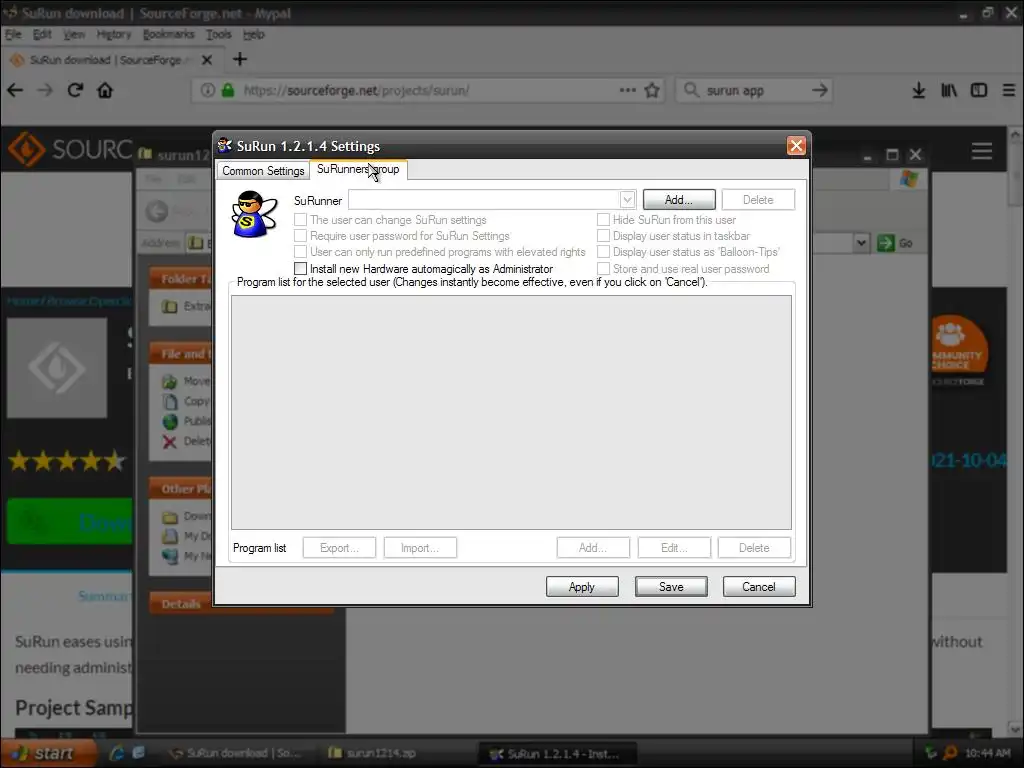This screenshot has height=768, width=1024.
Task: Click Internet Explorer quick launch icon
Action: click(x=117, y=753)
